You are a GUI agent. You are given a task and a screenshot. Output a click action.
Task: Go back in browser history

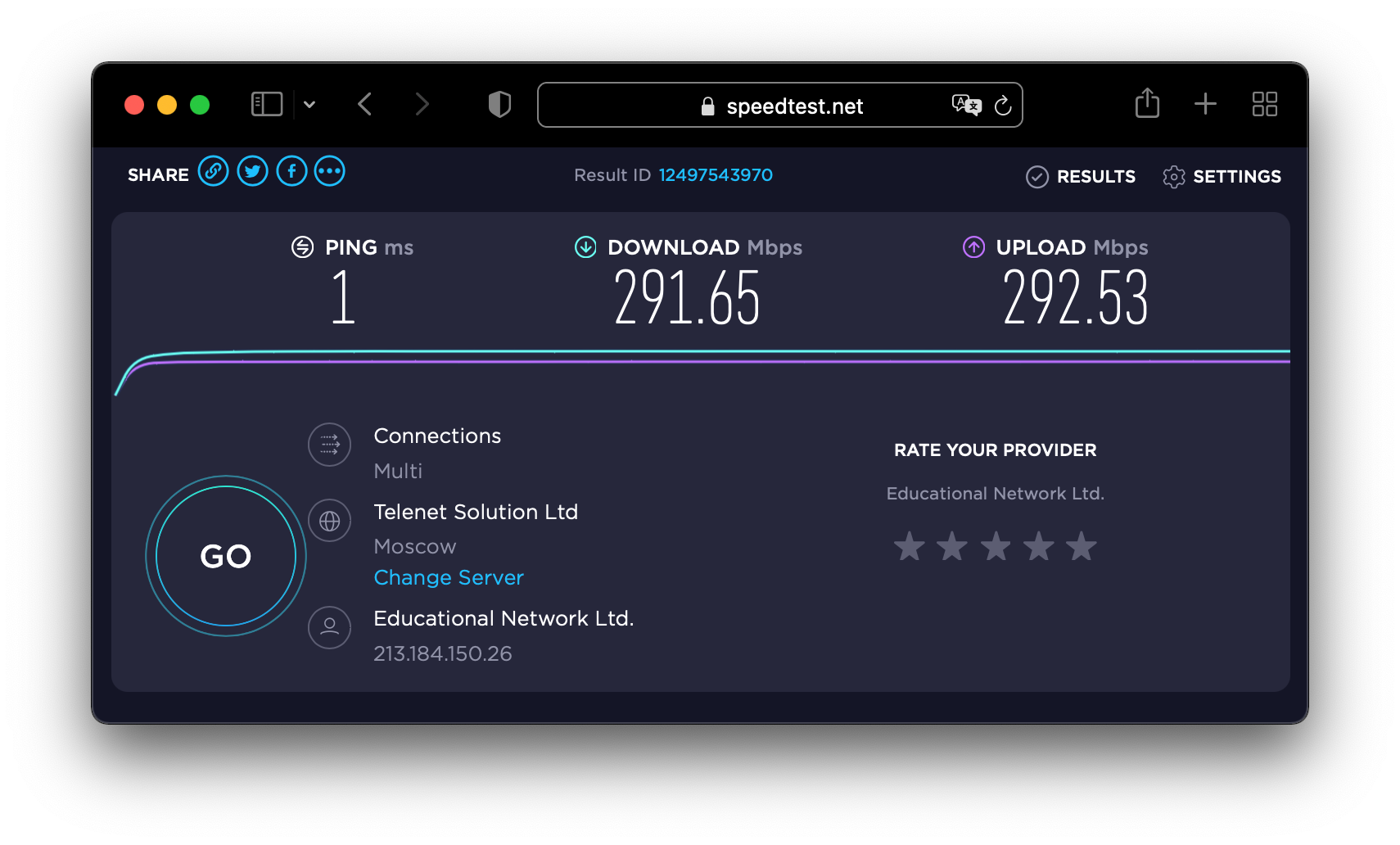365,104
